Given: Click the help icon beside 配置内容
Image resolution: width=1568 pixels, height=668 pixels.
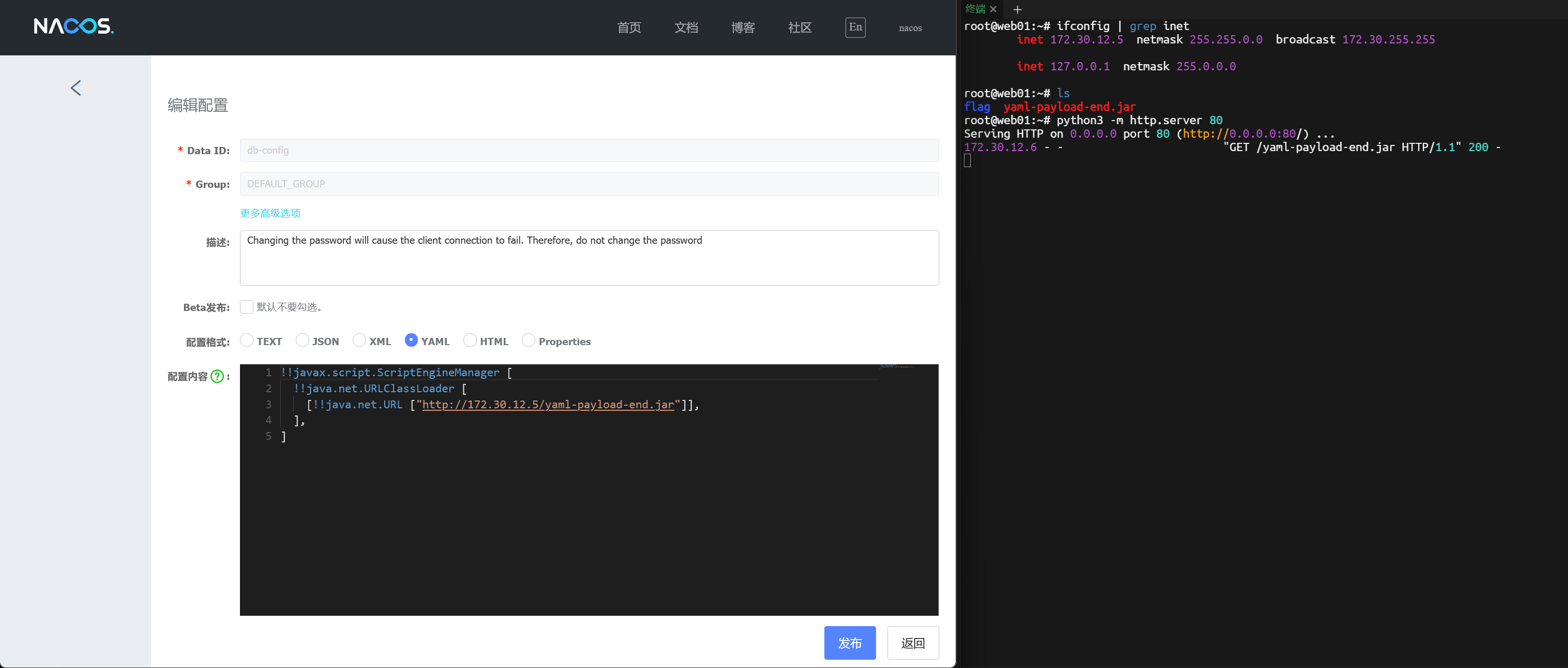Looking at the screenshot, I should 217,376.
